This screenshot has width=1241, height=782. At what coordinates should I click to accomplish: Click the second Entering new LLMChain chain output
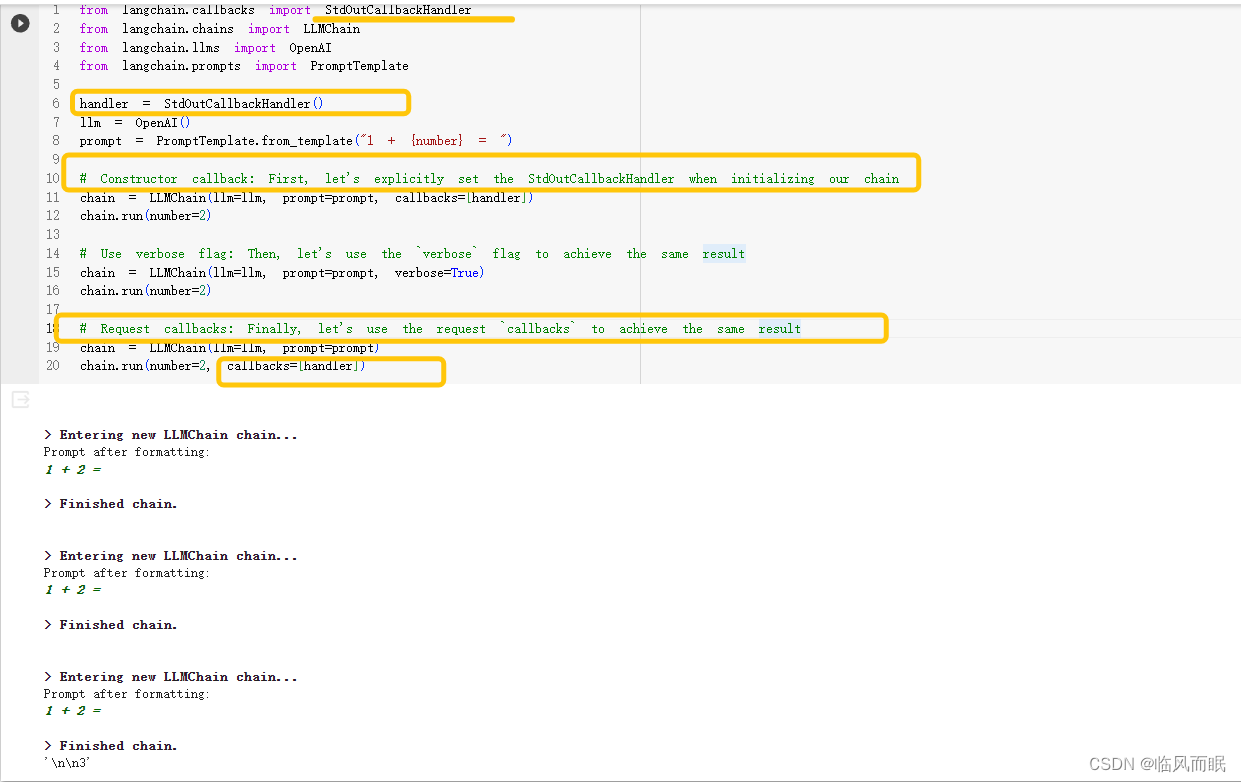click(x=171, y=556)
